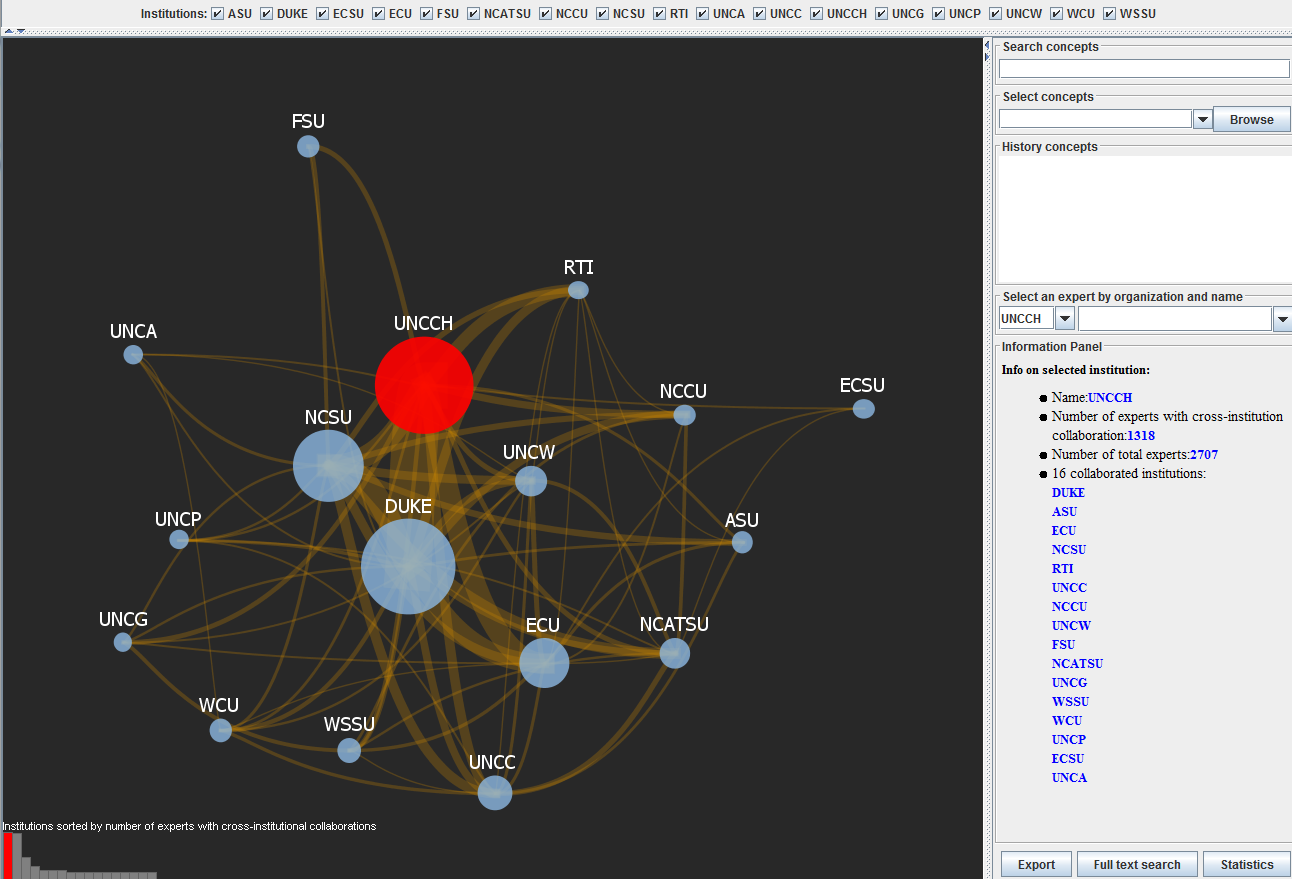Click the Export button
The image size is (1292, 879).
[x=1036, y=865]
